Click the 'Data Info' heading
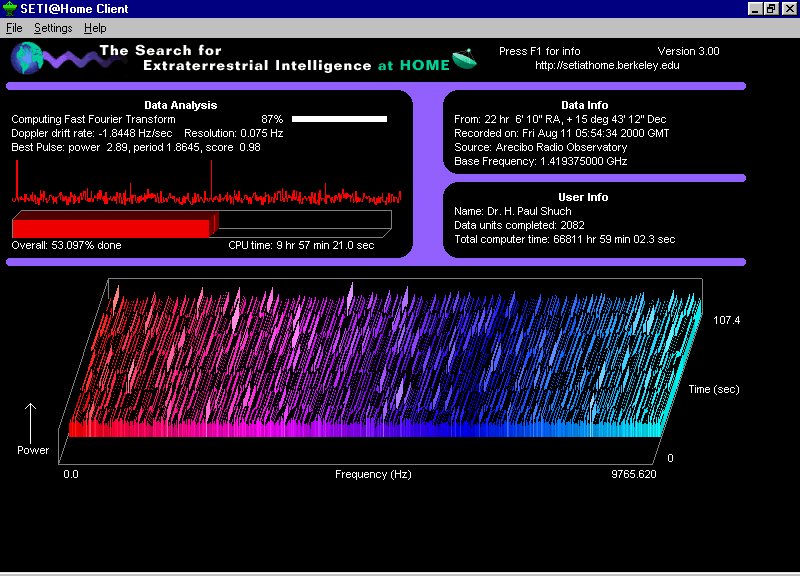 [585, 105]
